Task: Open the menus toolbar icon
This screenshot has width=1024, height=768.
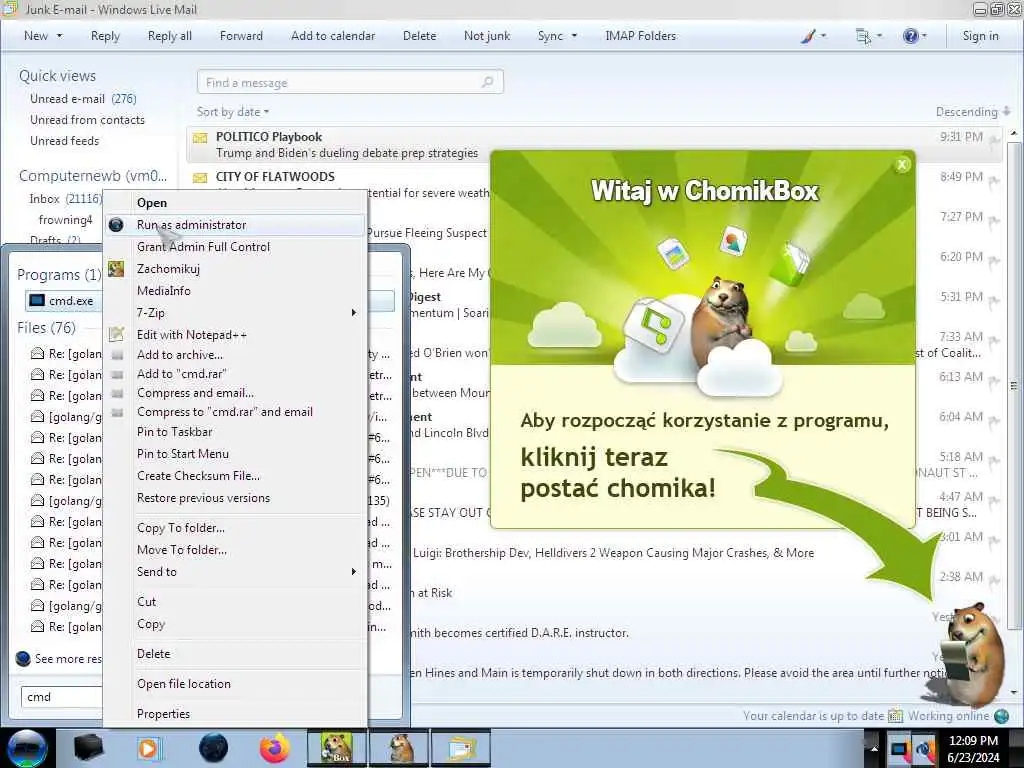Action: tap(863, 36)
